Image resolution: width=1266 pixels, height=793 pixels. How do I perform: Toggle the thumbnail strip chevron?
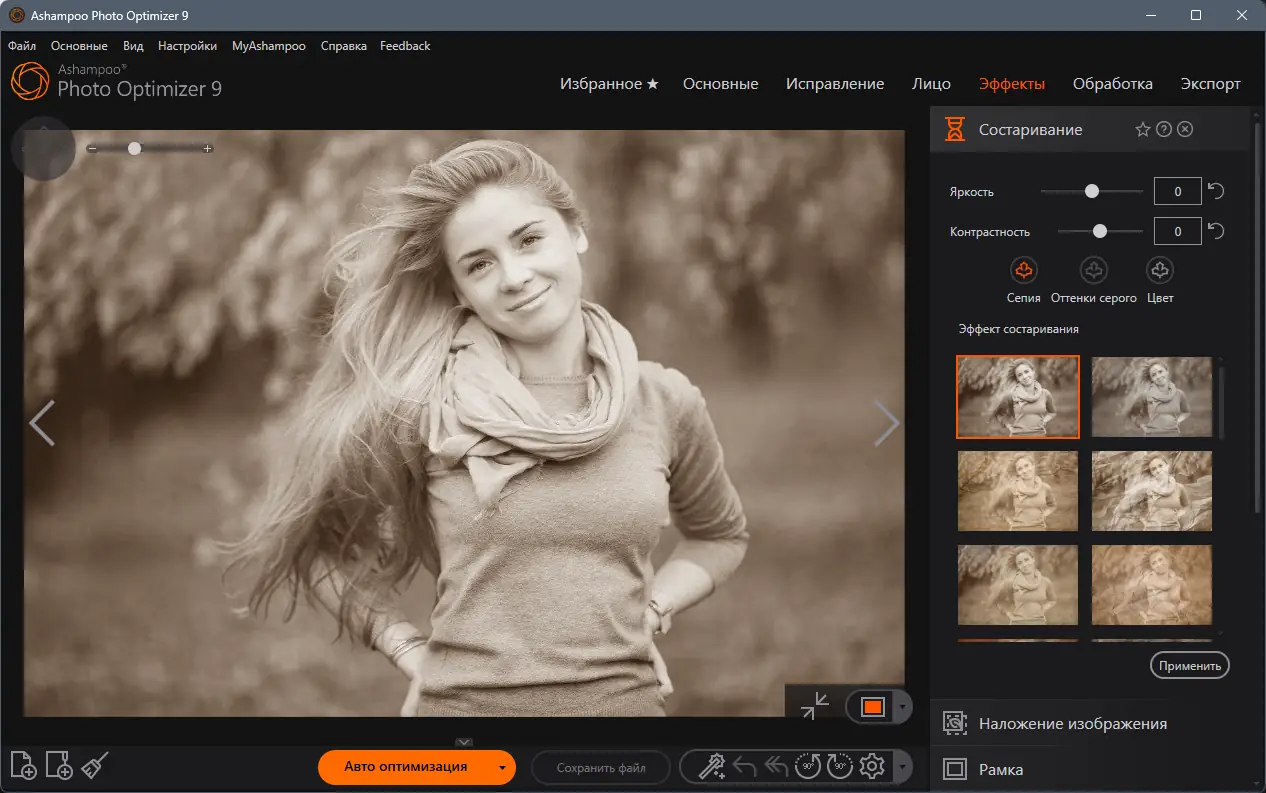pyautogui.click(x=464, y=741)
